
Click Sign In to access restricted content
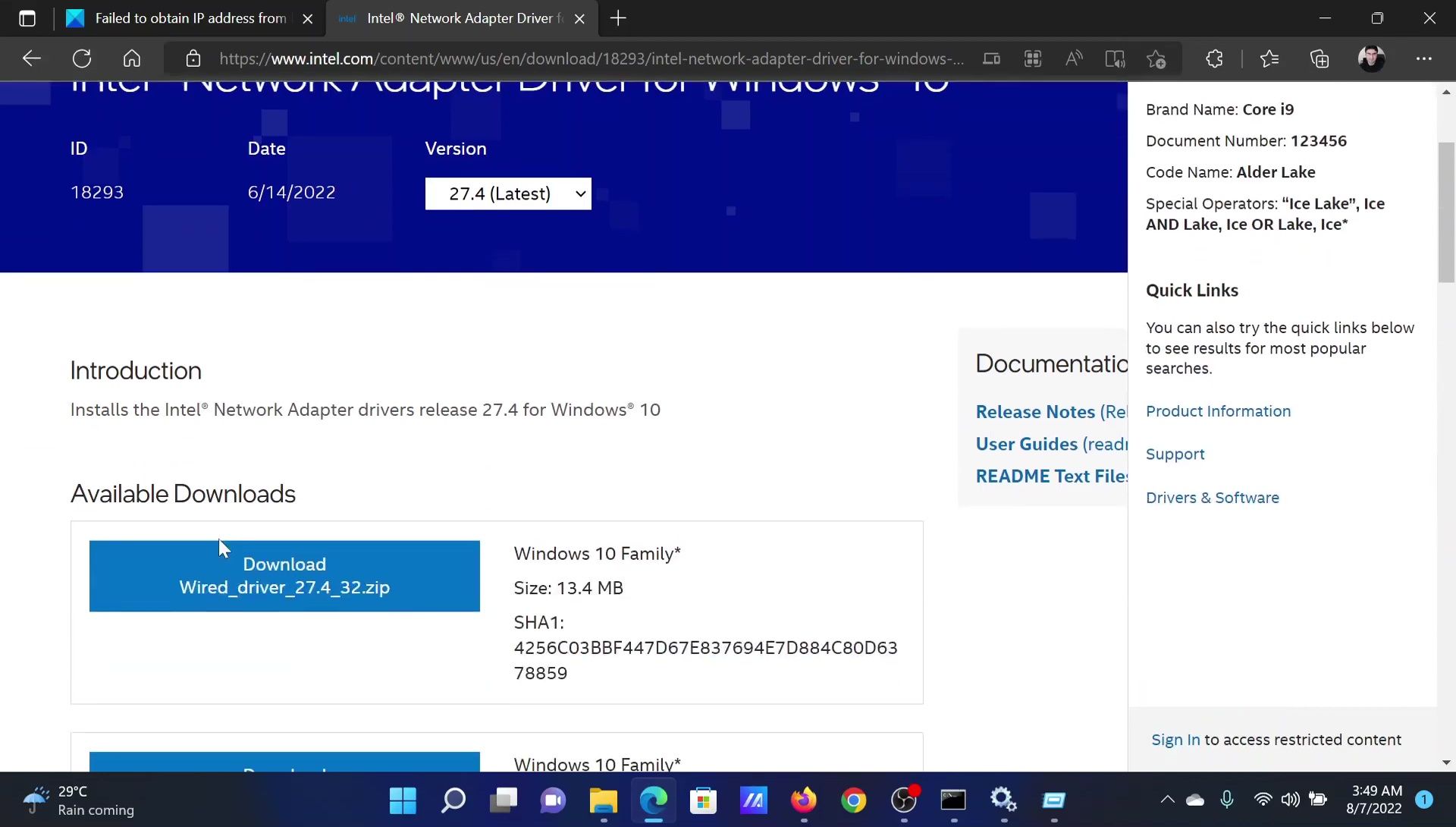1175,740
